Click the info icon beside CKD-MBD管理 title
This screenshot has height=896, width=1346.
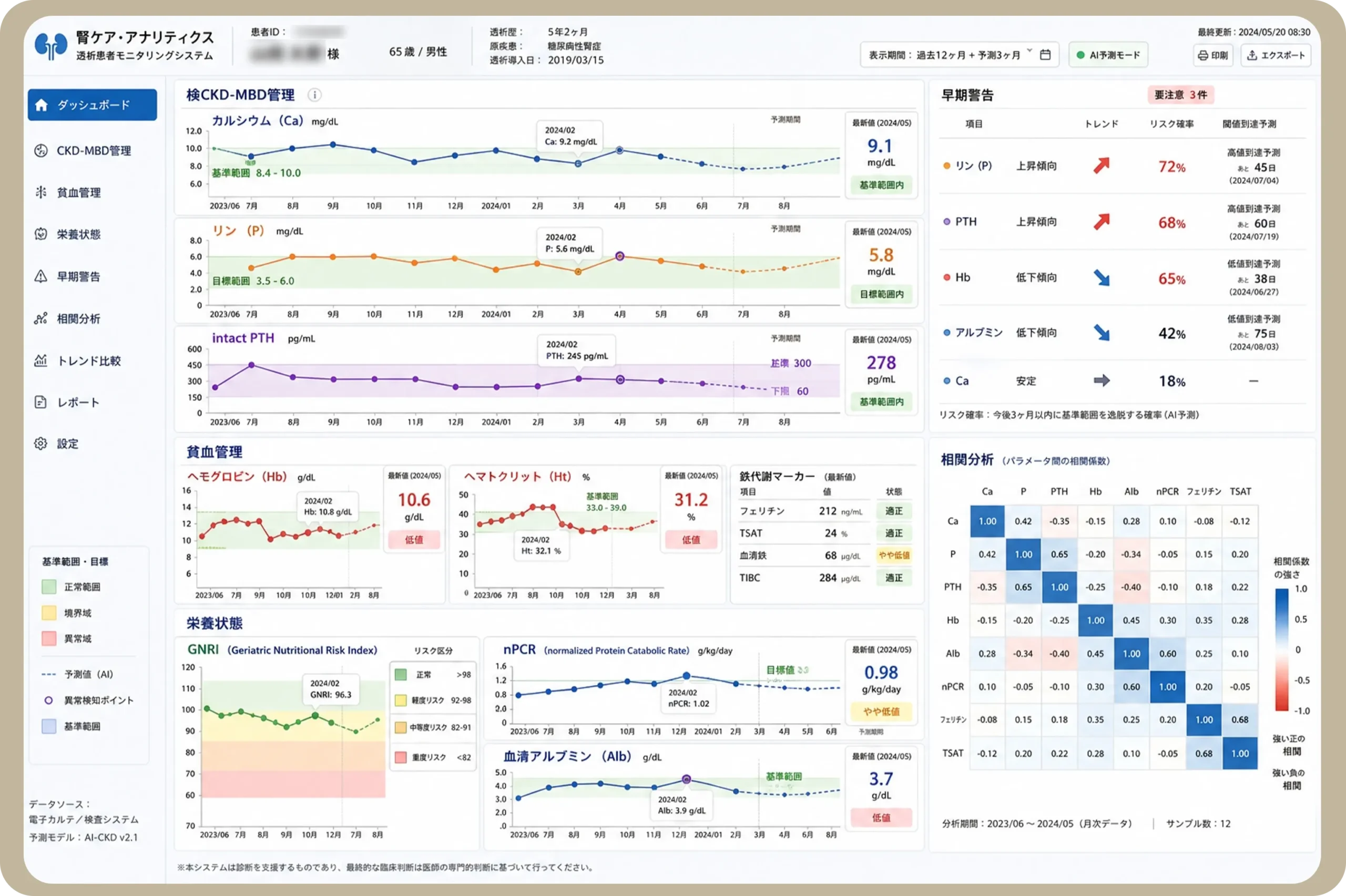click(x=314, y=95)
